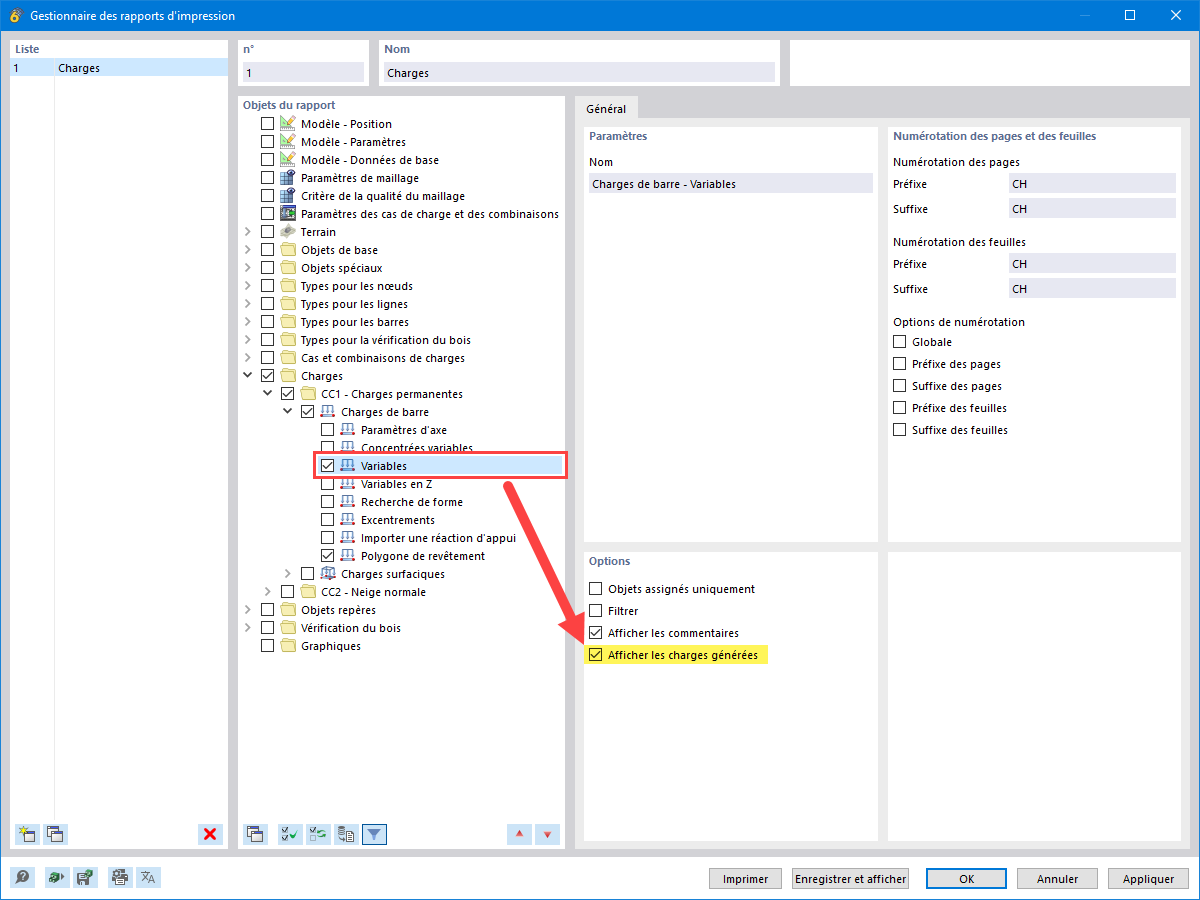Viewport: 1200px width, 900px height.
Task: Open the printer settings icon
Action: point(120,877)
